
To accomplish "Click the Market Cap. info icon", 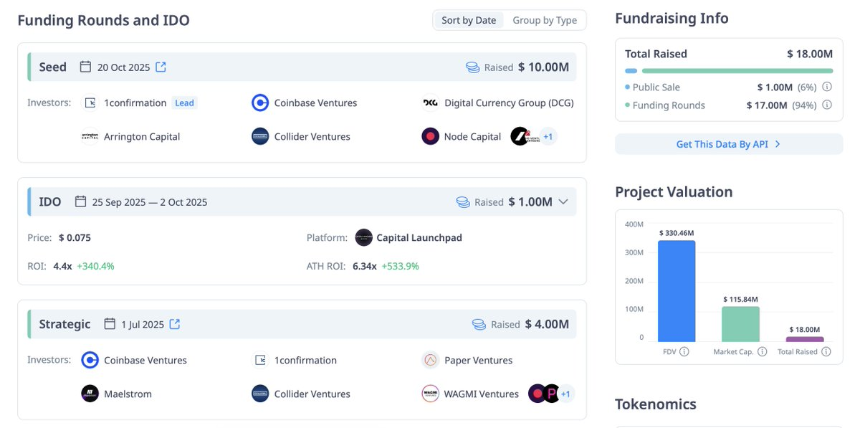I will point(762,351).
